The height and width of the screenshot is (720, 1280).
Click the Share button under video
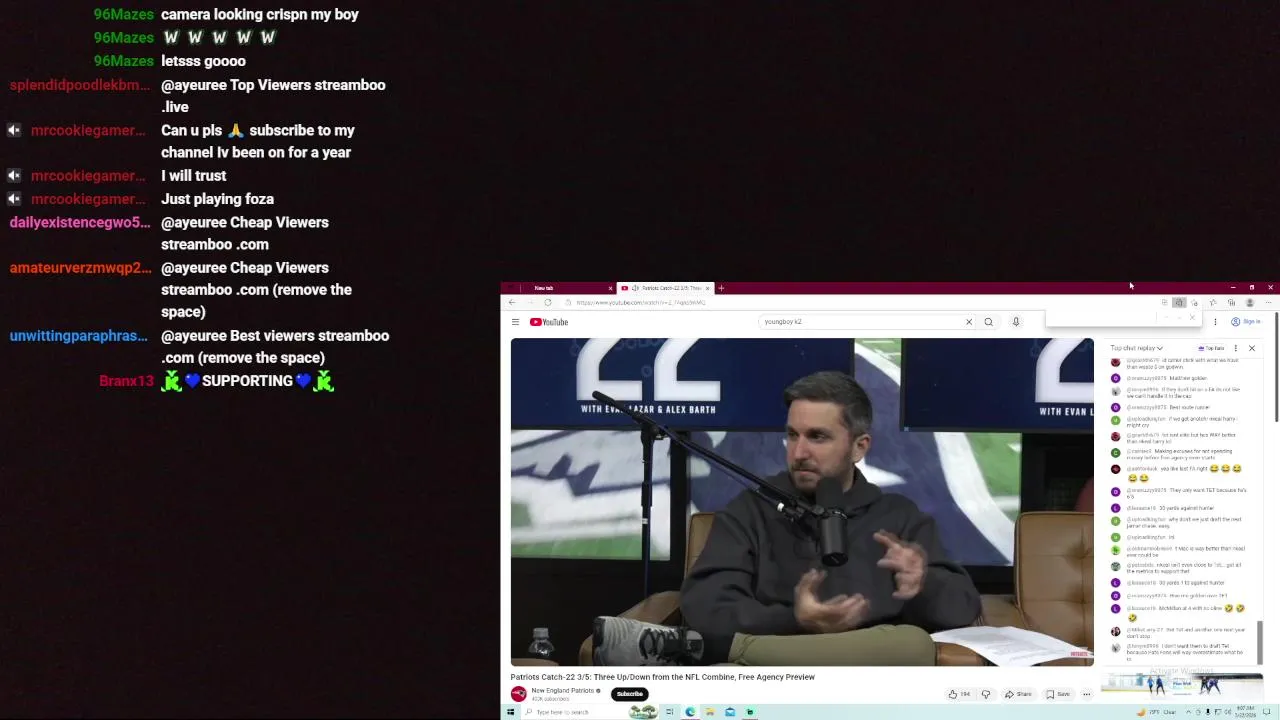1018,694
